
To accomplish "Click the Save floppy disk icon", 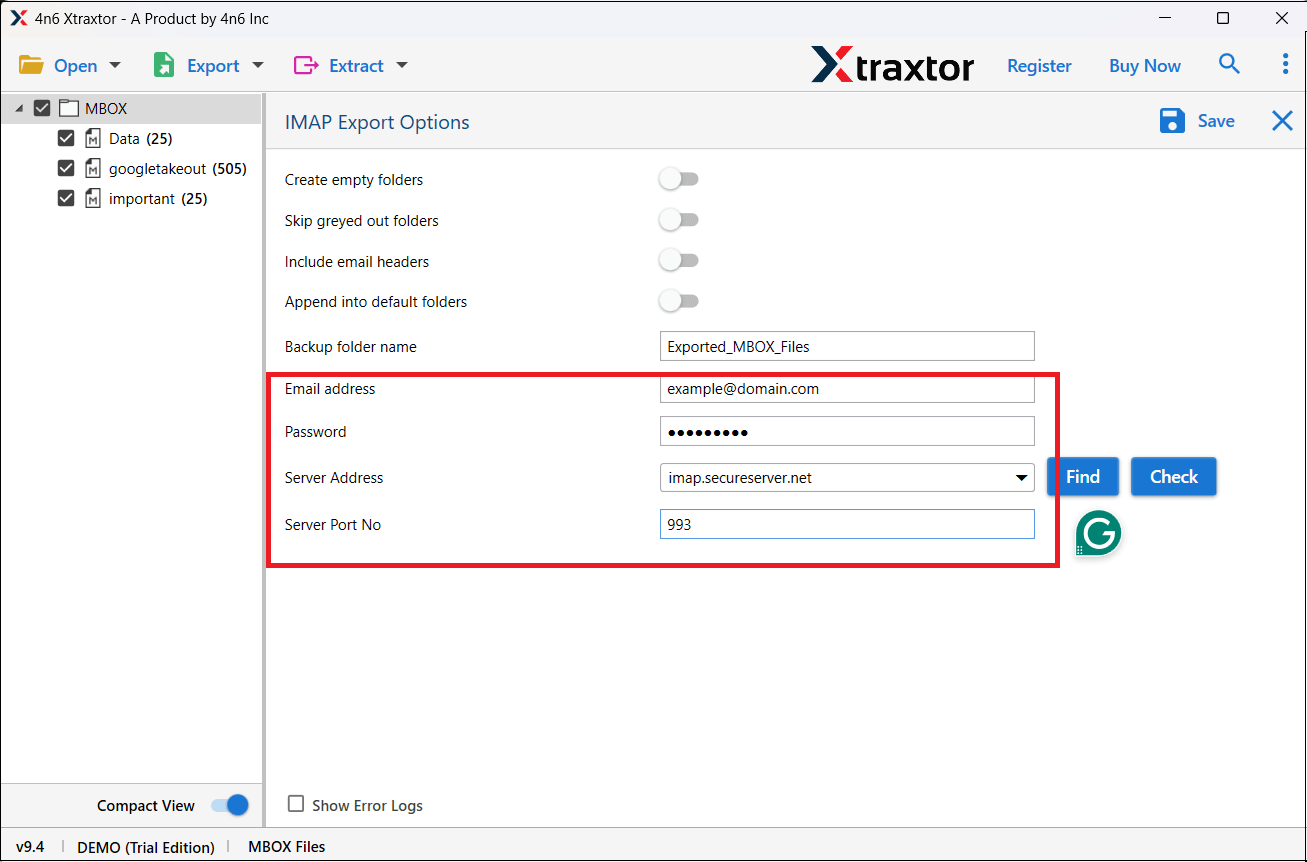I will 1172,121.
